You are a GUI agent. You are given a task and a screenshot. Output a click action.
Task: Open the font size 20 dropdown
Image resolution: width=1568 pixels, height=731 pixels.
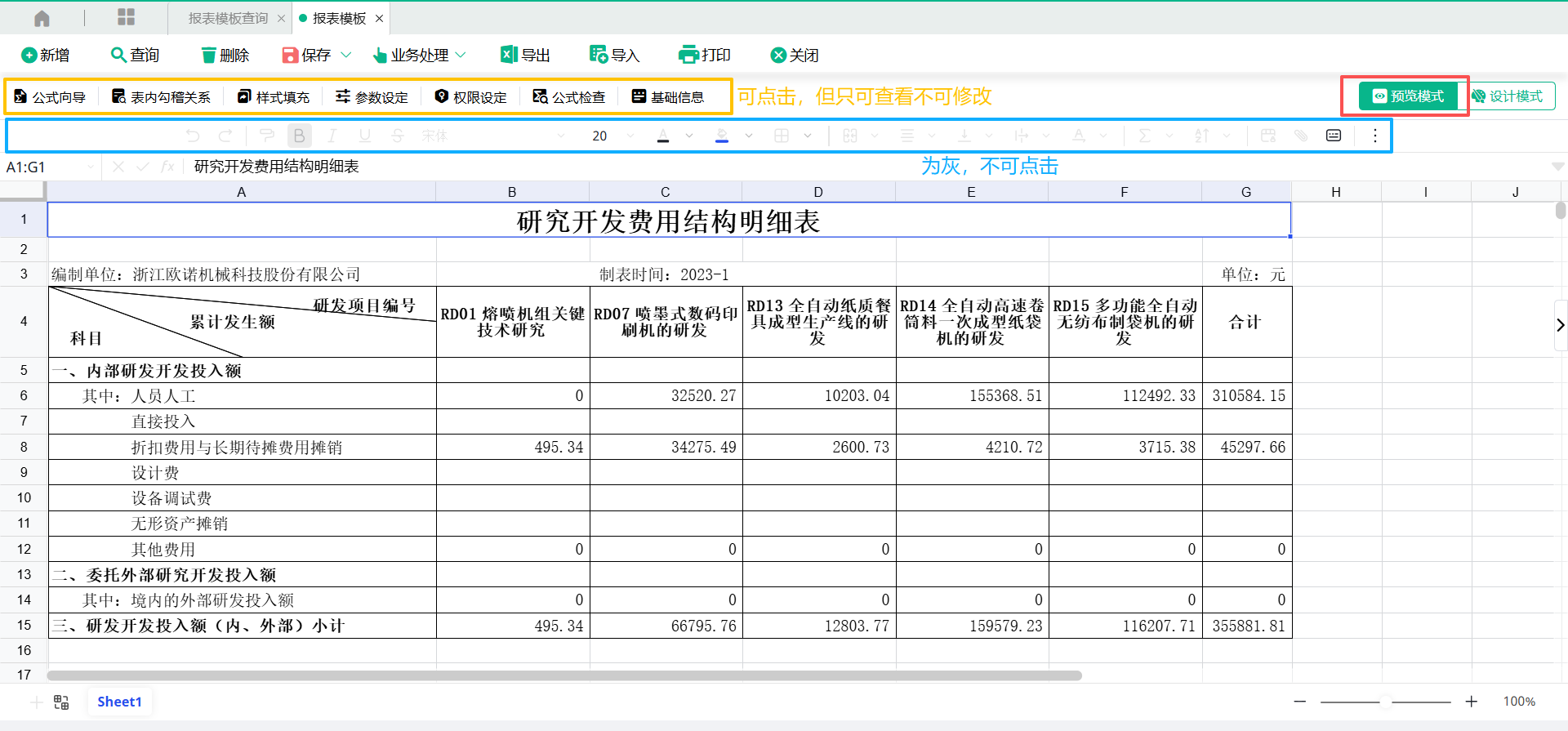pyautogui.click(x=630, y=136)
